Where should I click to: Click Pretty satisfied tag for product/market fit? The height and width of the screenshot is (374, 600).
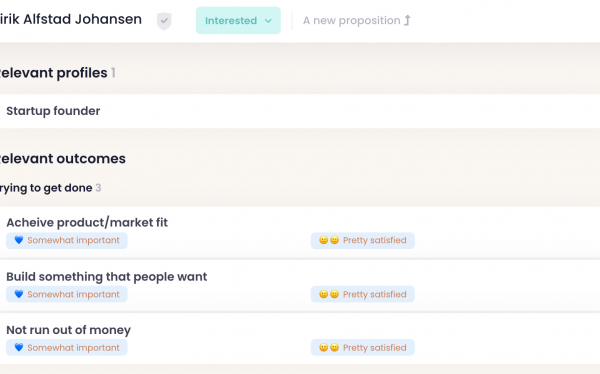[x=363, y=240]
